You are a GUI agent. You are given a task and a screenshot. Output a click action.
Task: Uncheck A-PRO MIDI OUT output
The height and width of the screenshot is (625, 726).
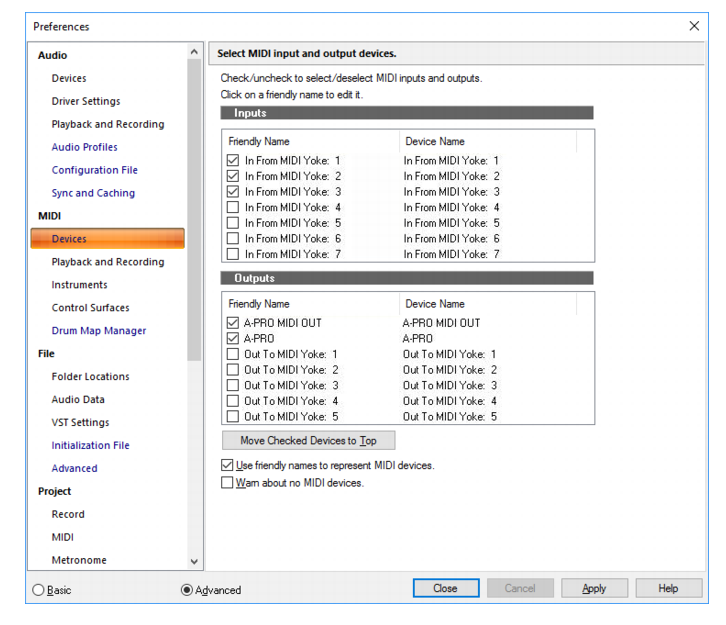click(x=233, y=323)
